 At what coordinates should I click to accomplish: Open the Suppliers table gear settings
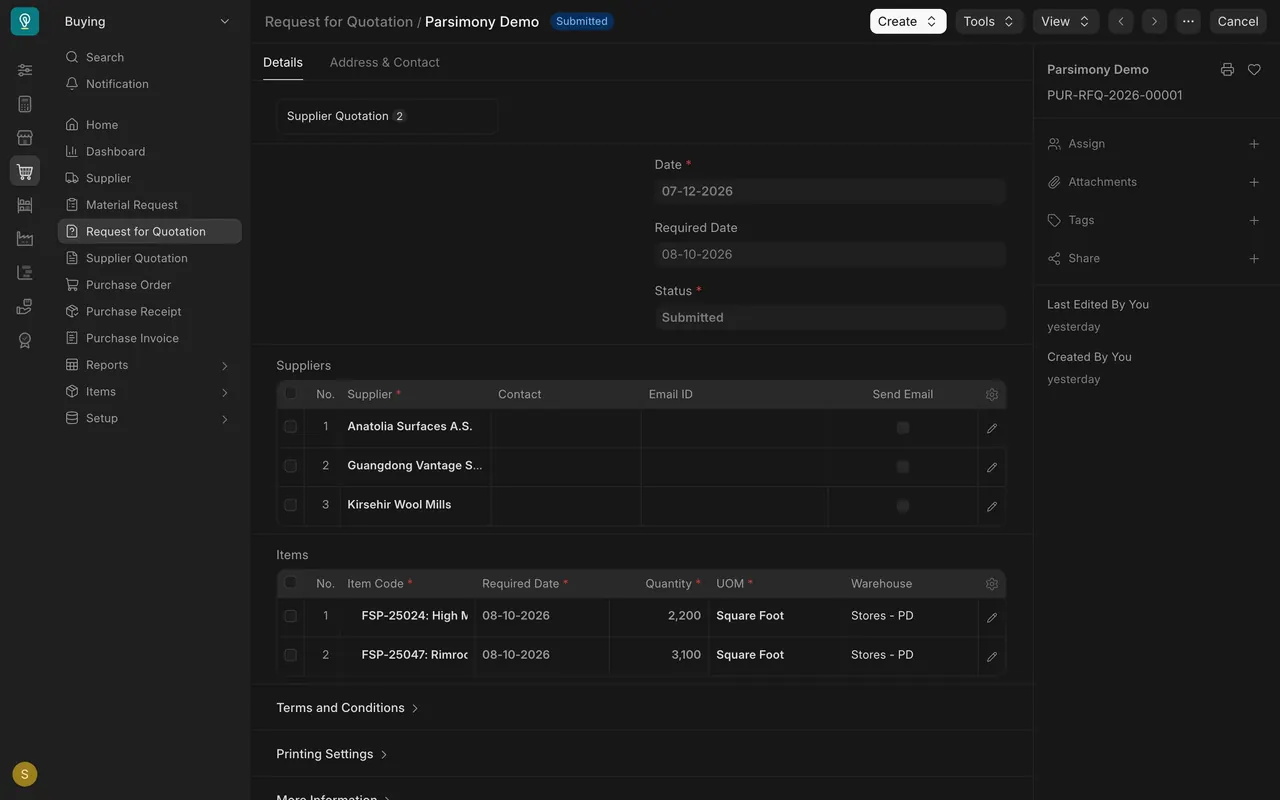tap(992, 395)
